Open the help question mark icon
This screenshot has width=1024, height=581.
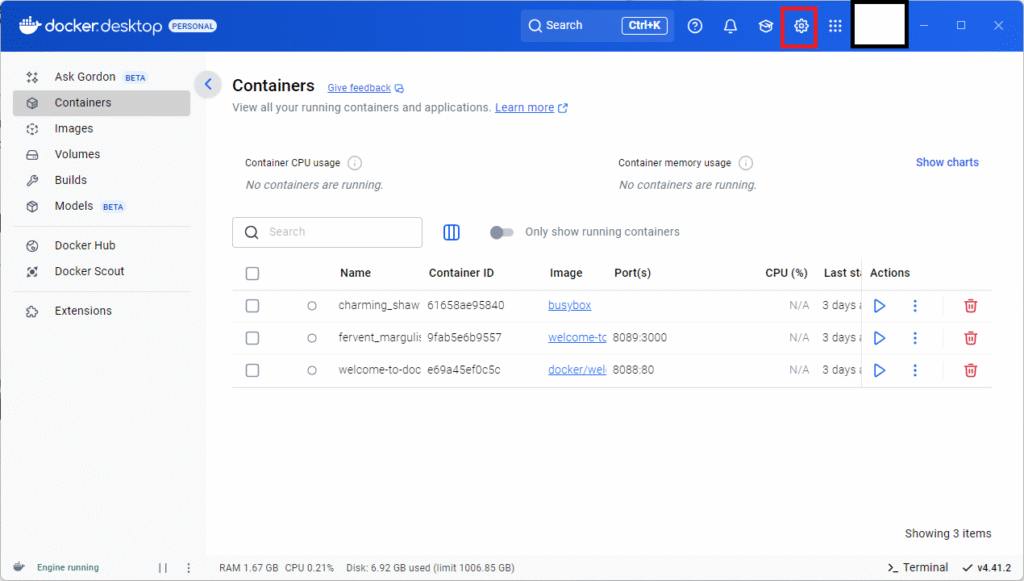tap(695, 26)
